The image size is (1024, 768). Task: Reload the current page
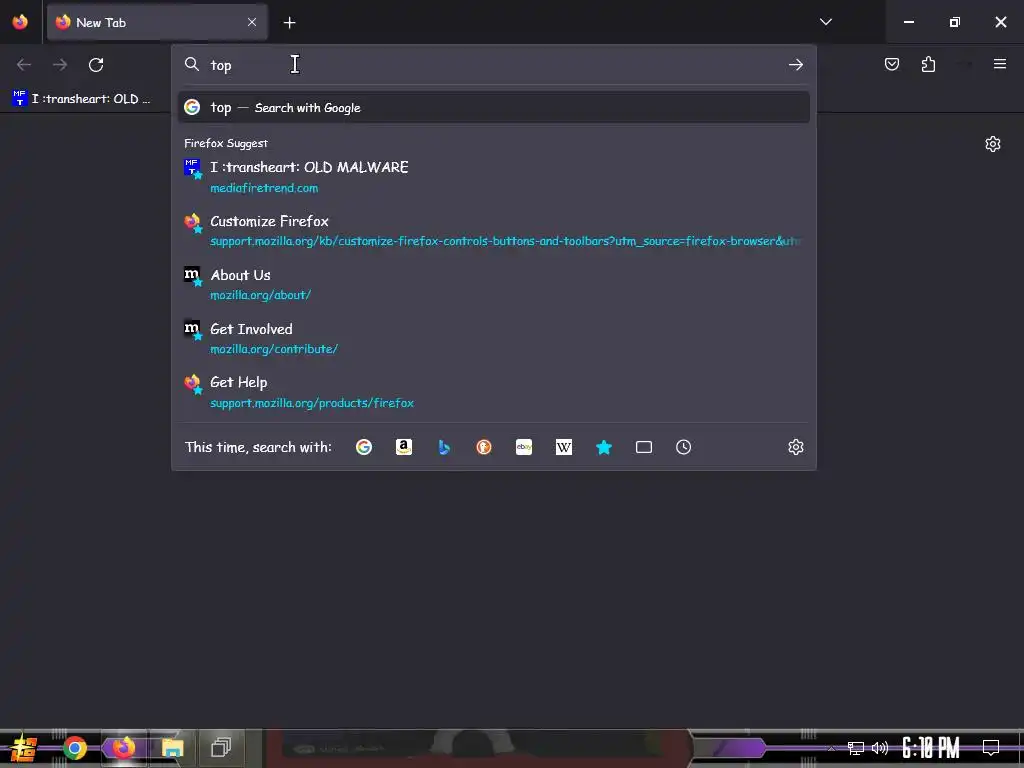coord(96,65)
